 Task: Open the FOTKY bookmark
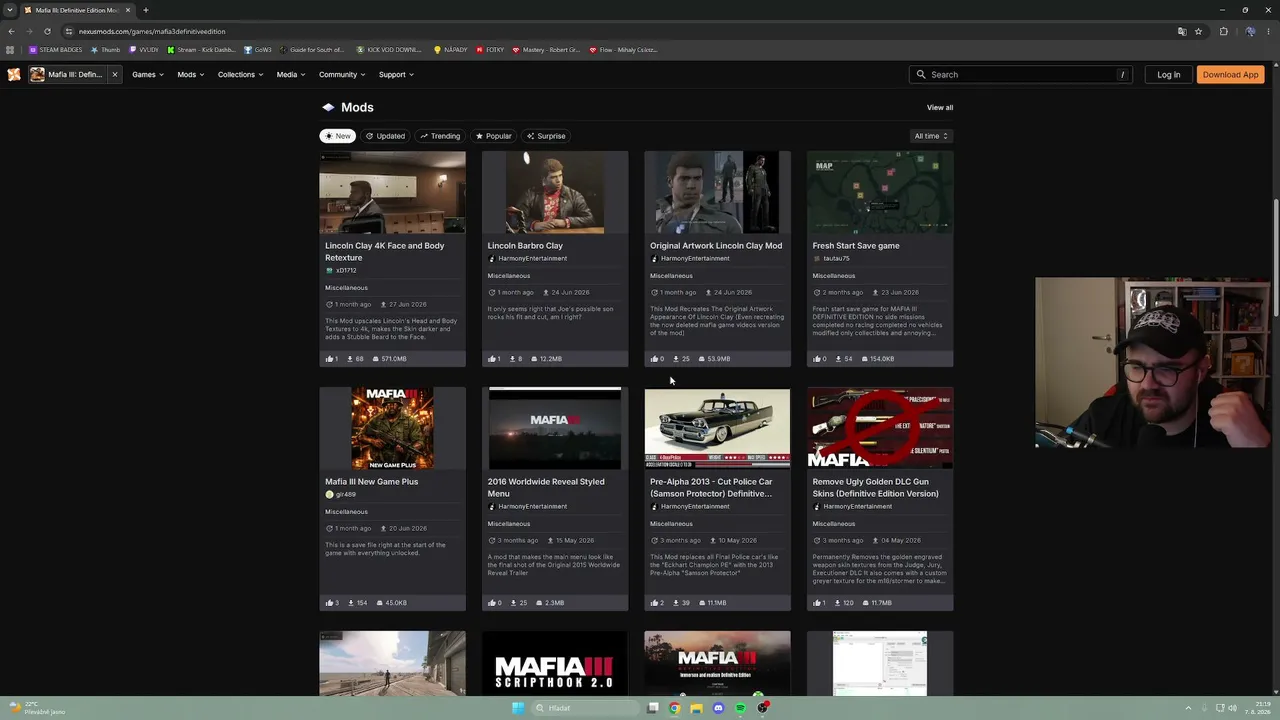tap(490, 49)
